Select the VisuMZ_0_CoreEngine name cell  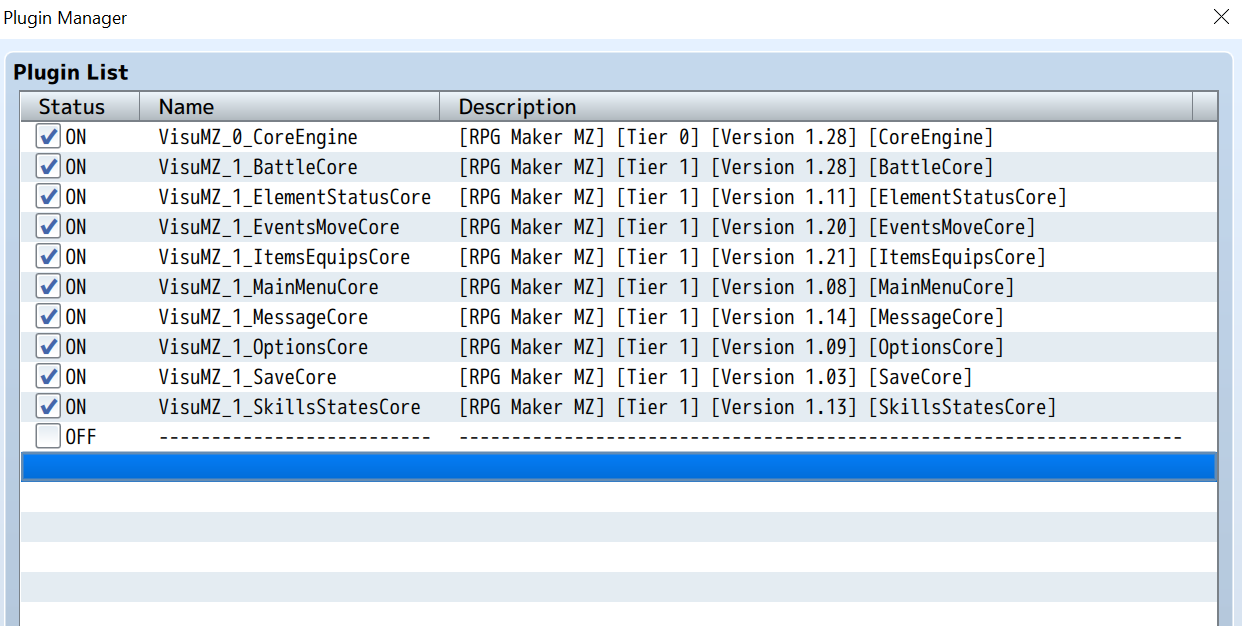(x=258, y=137)
